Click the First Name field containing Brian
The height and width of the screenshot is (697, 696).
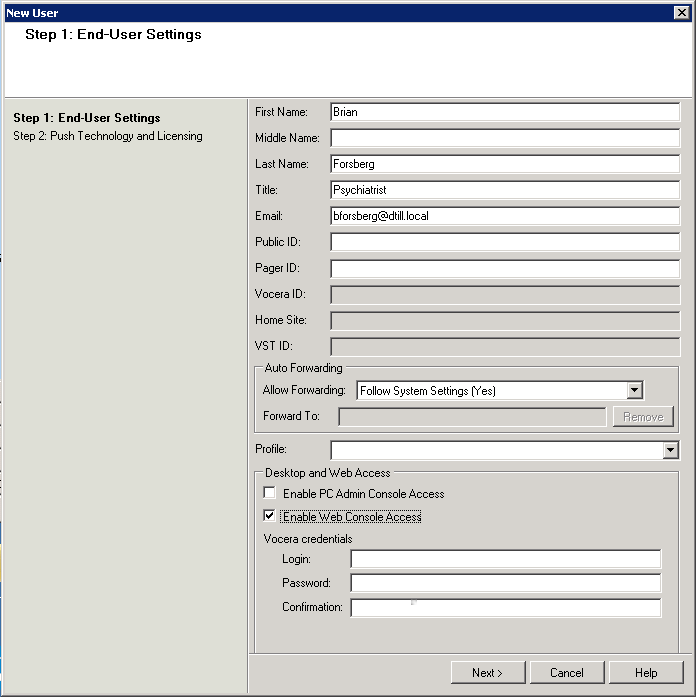[505, 112]
